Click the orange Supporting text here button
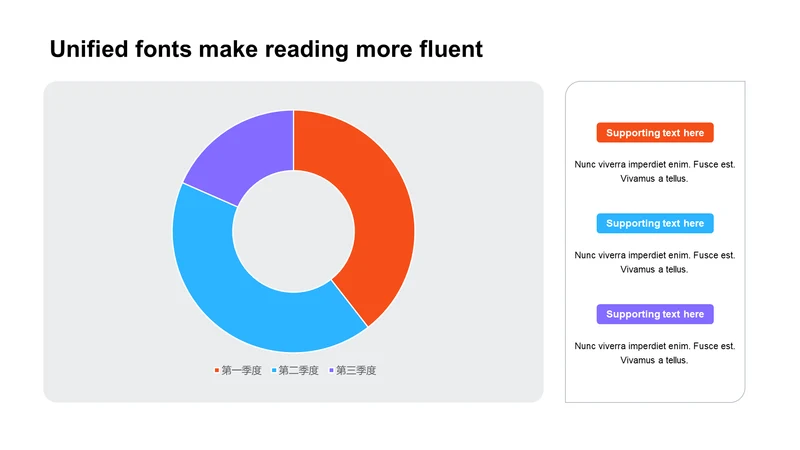This screenshot has height=450, width=800. [x=655, y=133]
